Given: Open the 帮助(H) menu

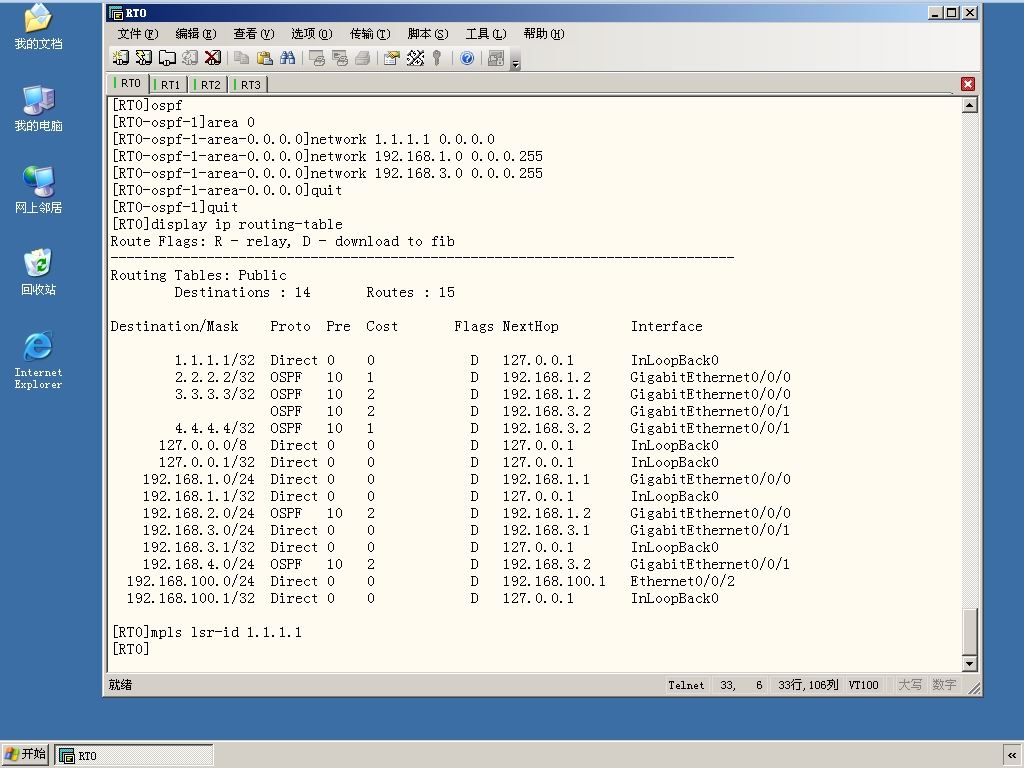Looking at the screenshot, I should pyautogui.click(x=544, y=34).
